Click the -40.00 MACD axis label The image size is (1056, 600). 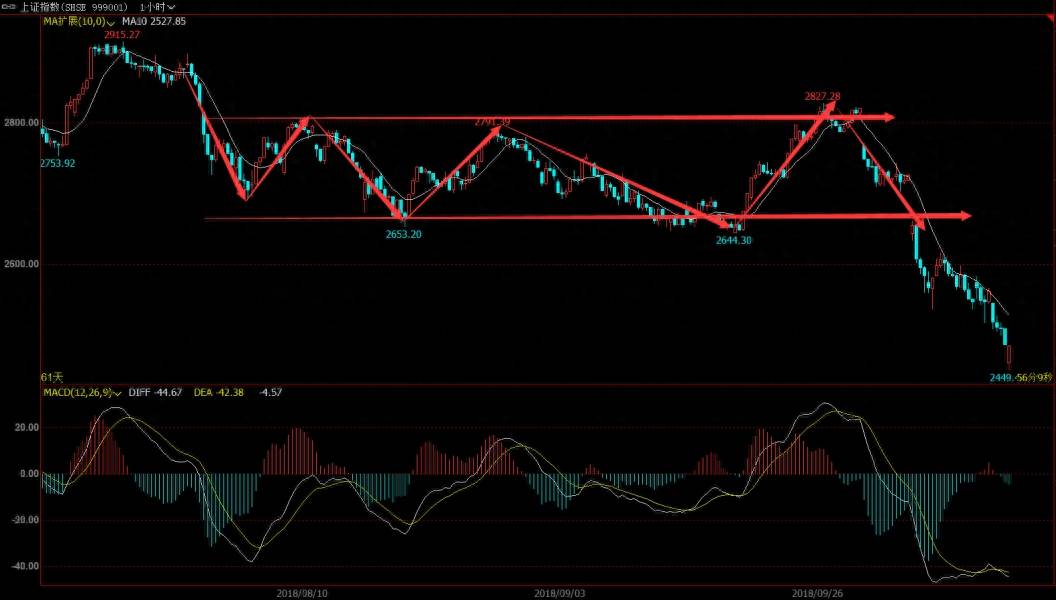point(24,566)
